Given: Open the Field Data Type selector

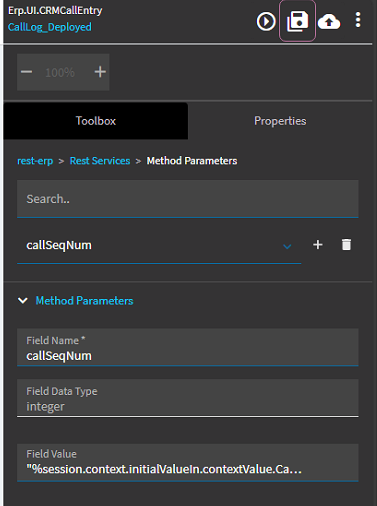Looking at the screenshot, I should pos(188,398).
